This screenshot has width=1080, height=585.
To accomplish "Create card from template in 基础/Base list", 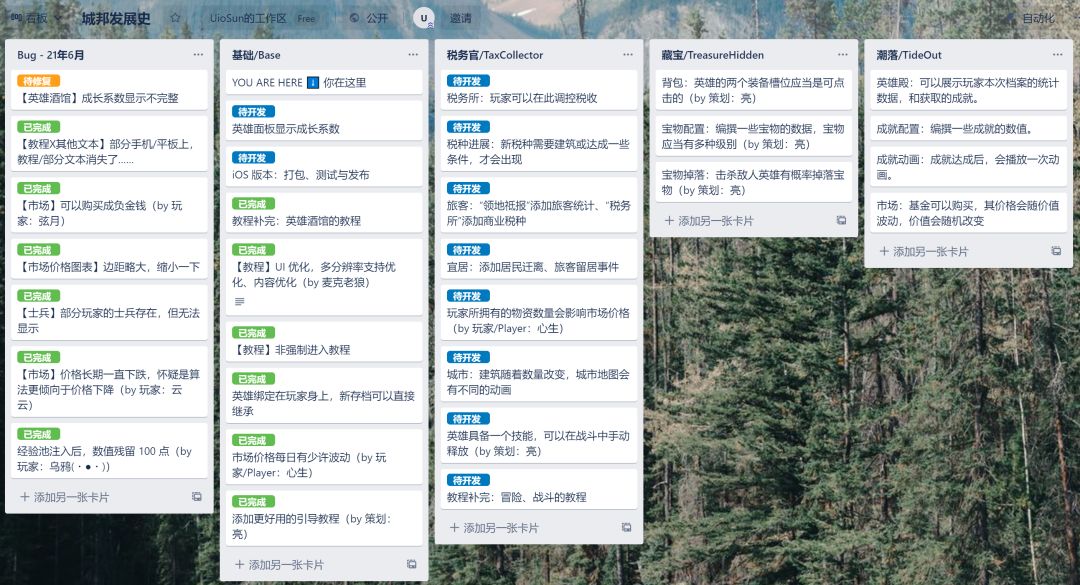I will click(412, 564).
